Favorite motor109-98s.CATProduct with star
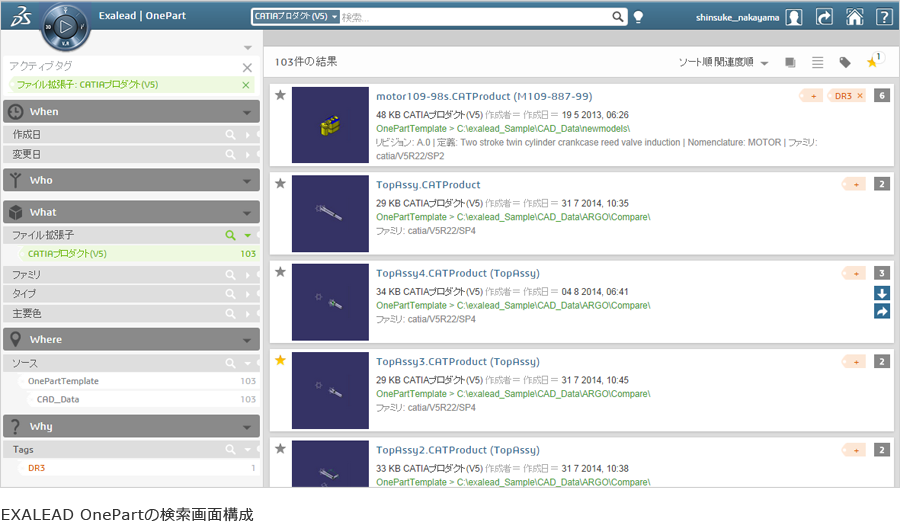 point(280,95)
